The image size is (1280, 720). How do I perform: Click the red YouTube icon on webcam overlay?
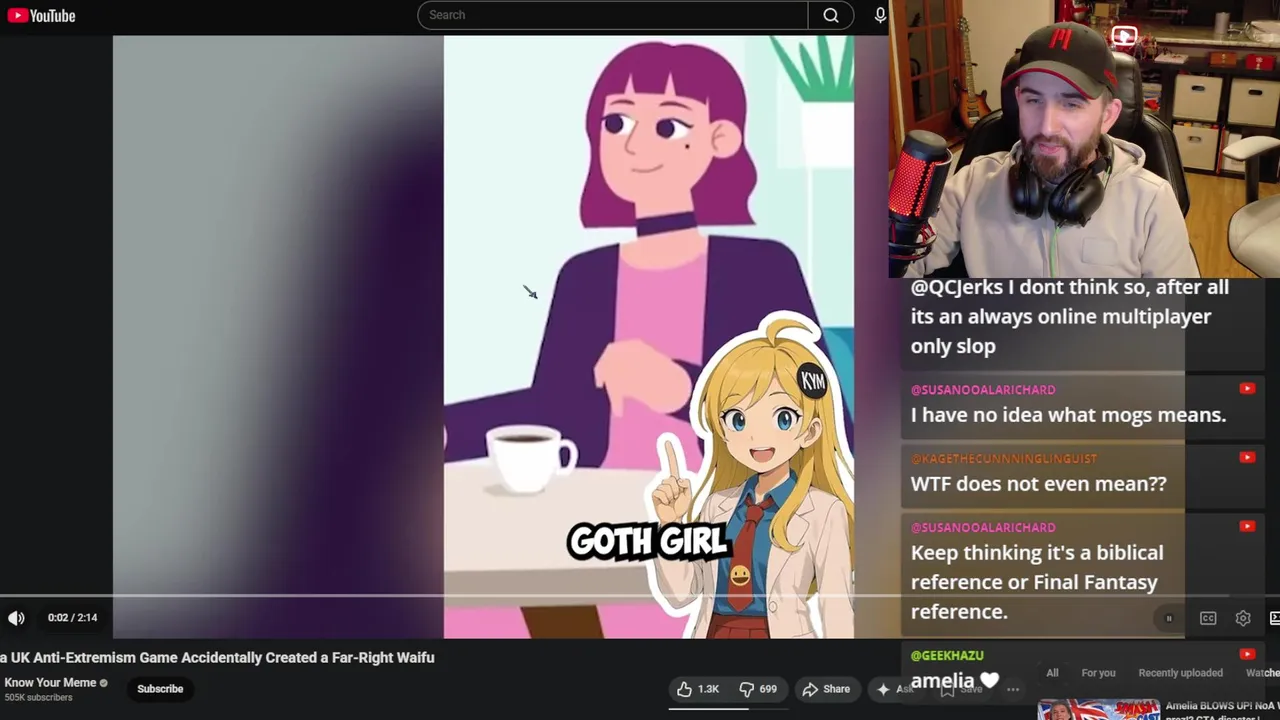point(1124,37)
